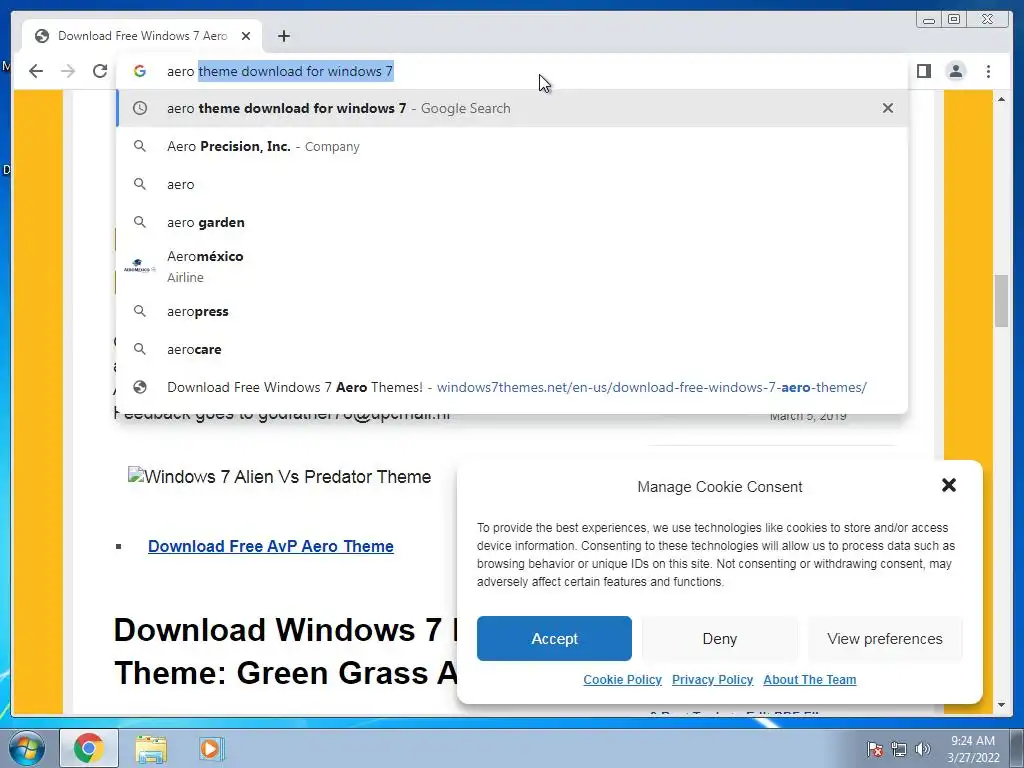
Task: Click the search icon beside aerocare
Action: tap(140, 349)
